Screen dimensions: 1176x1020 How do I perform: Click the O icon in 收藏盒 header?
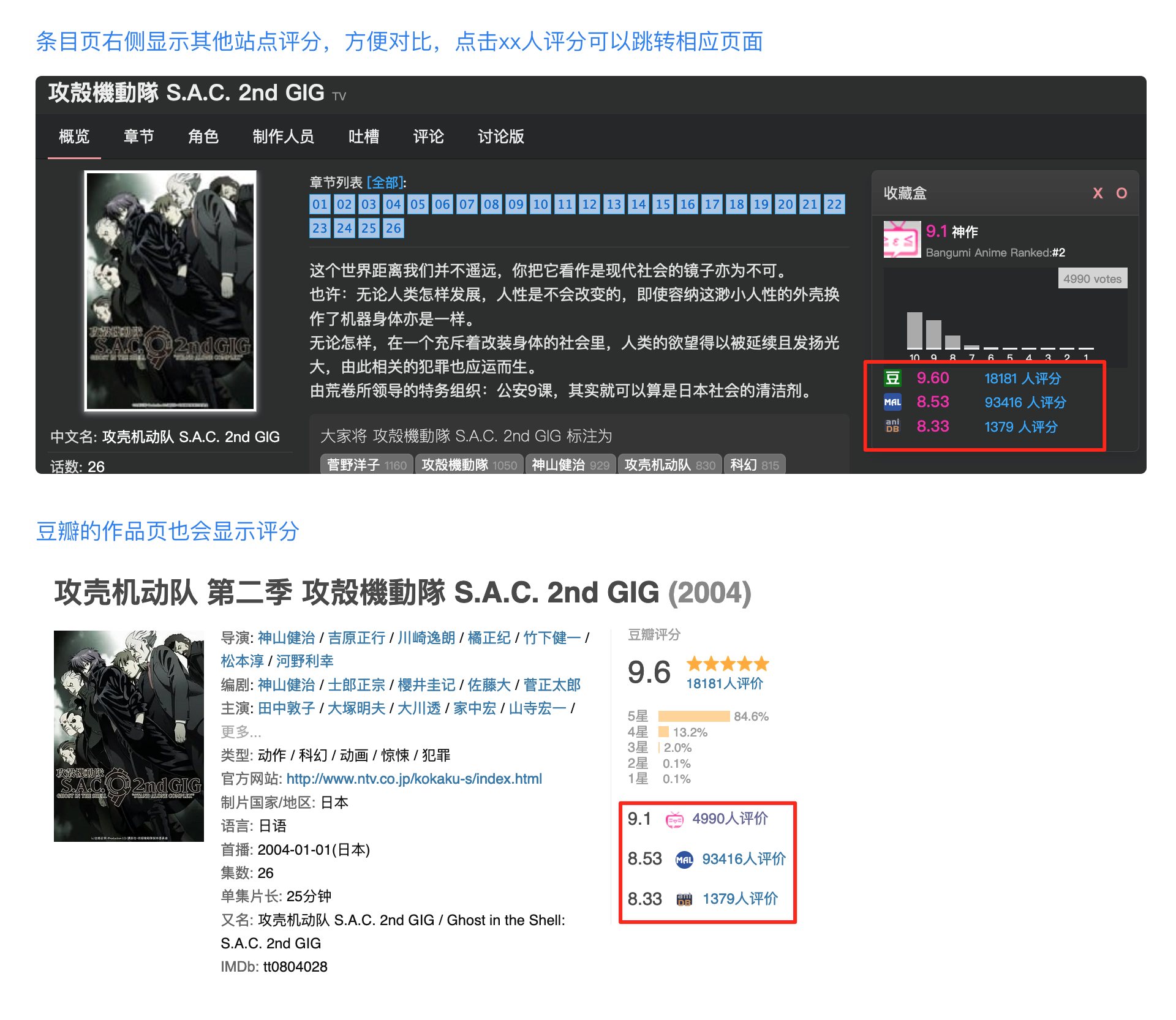(x=1121, y=193)
